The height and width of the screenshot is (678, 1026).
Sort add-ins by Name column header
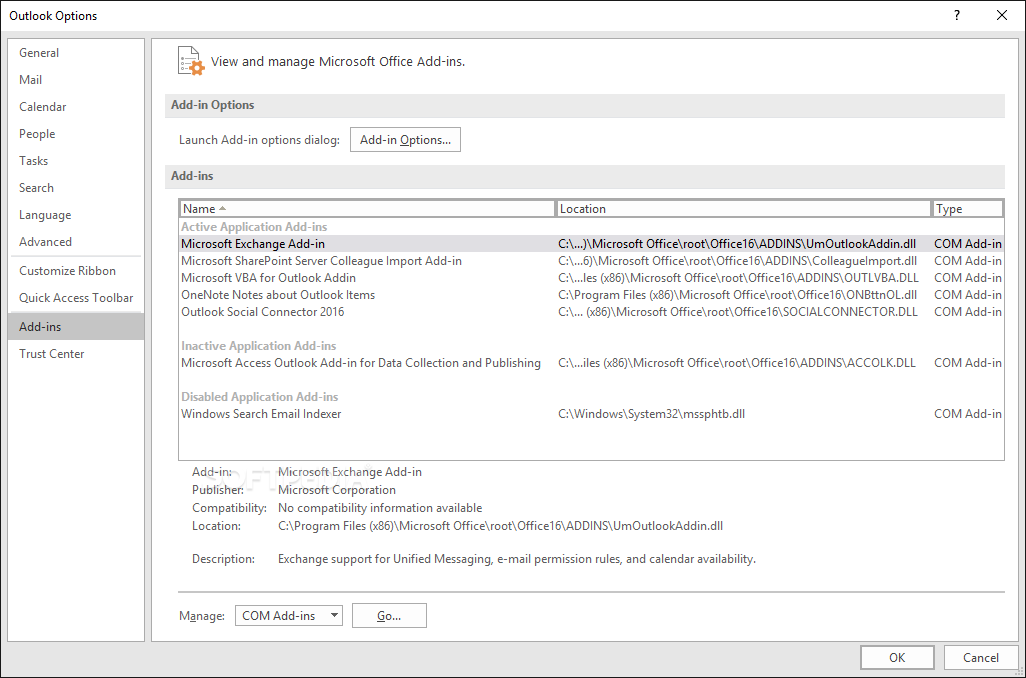coord(367,209)
